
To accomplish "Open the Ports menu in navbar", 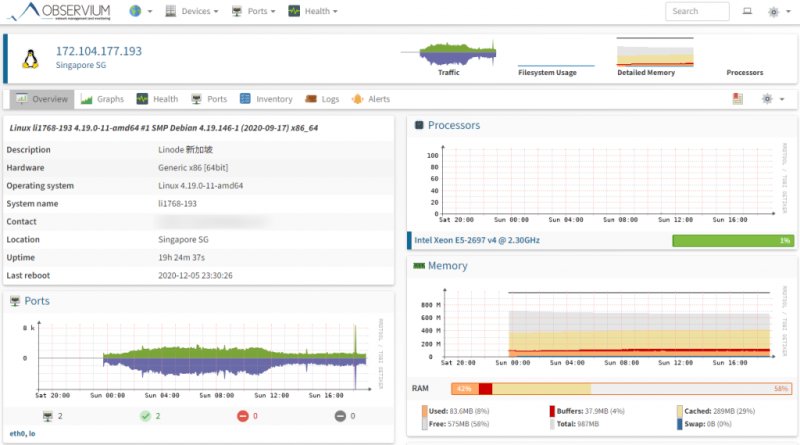I will pyautogui.click(x=253, y=11).
